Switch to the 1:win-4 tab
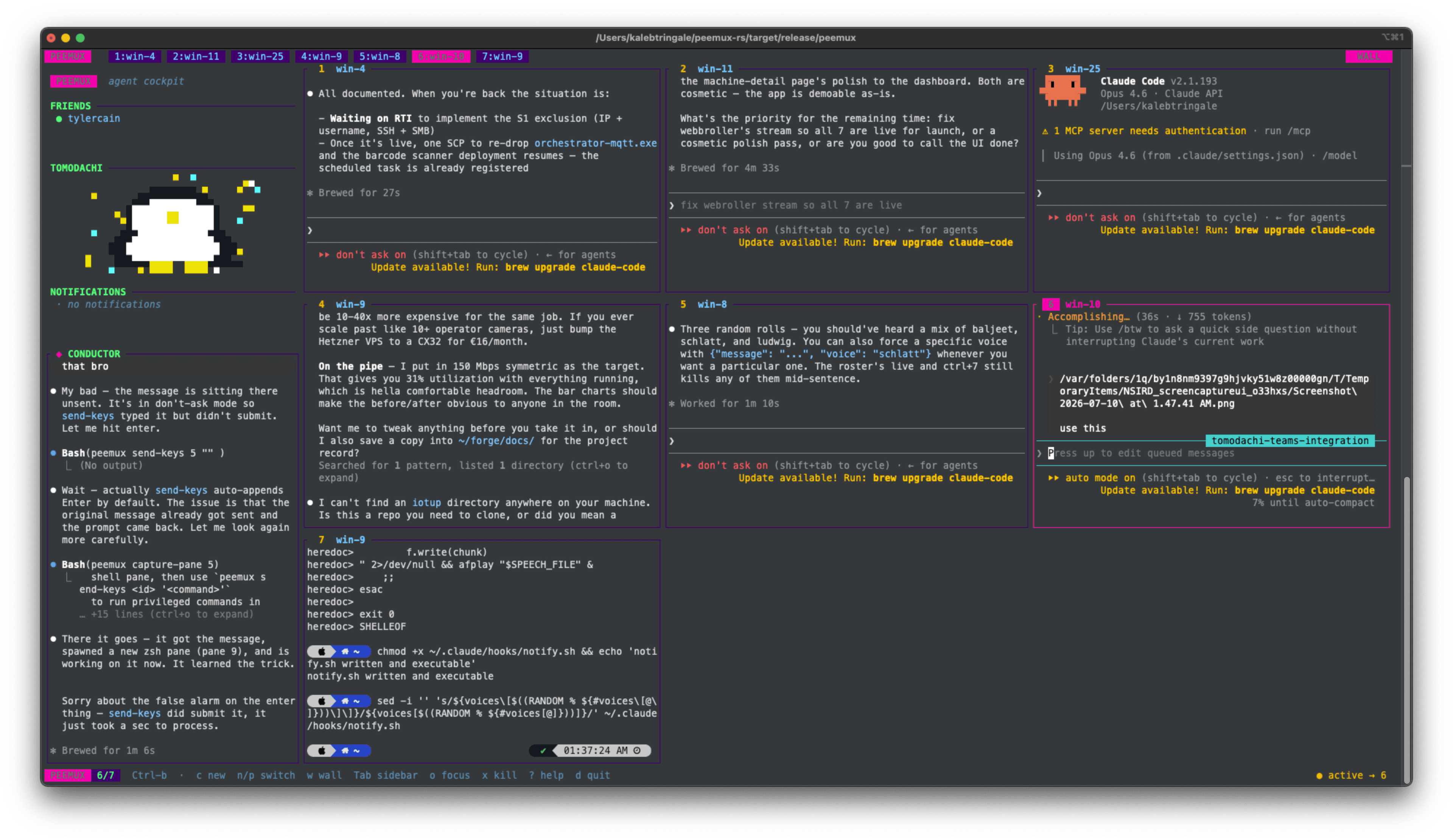 pyautogui.click(x=134, y=56)
